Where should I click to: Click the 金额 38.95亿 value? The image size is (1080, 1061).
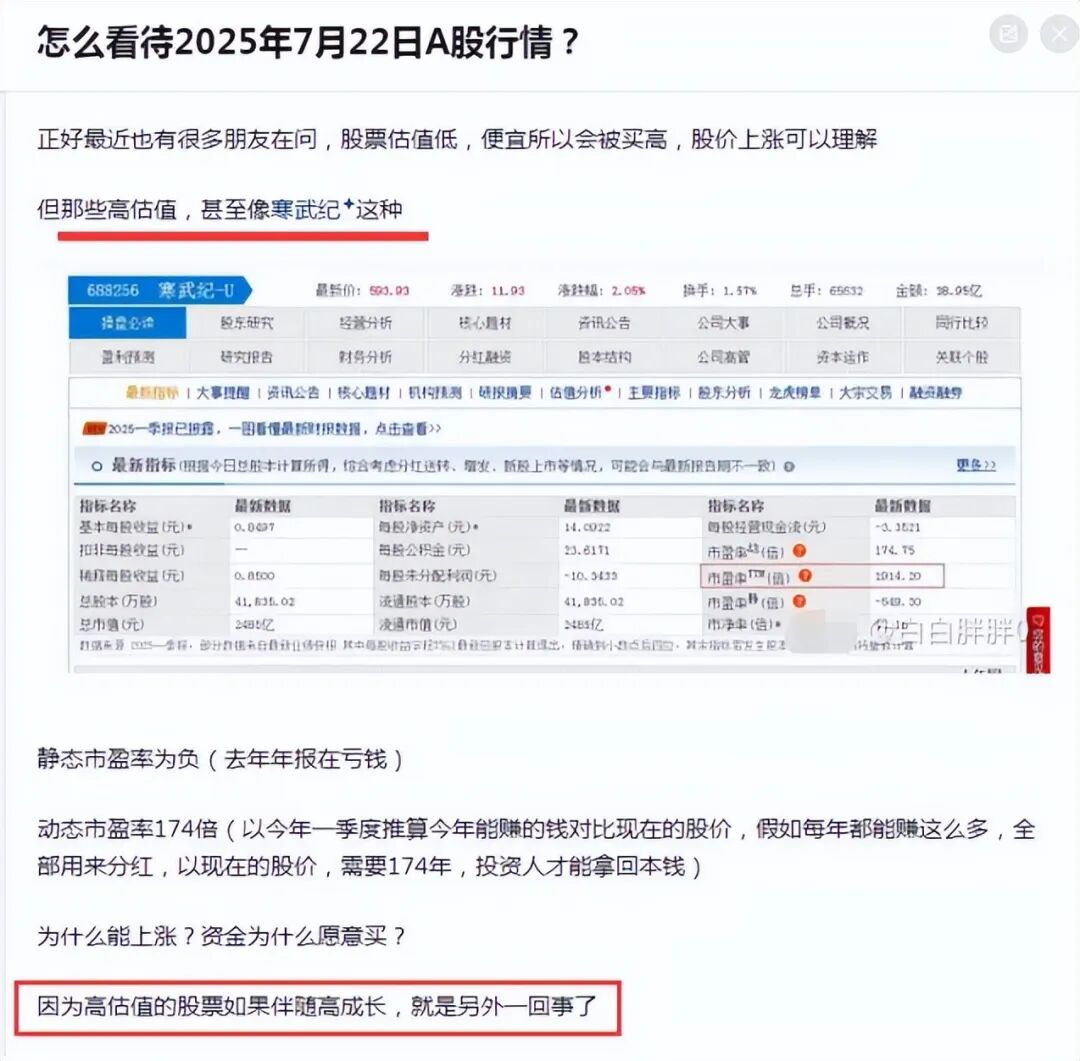click(959, 291)
